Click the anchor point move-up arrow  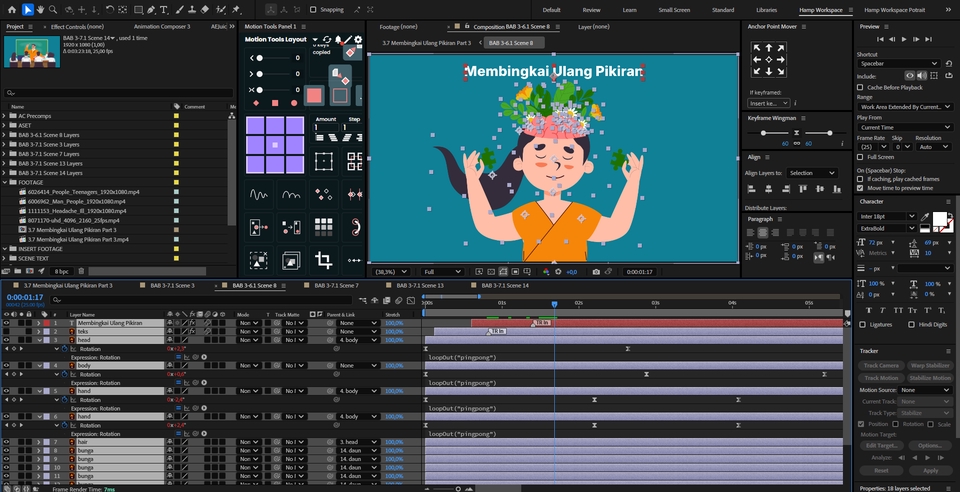(769, 48)
